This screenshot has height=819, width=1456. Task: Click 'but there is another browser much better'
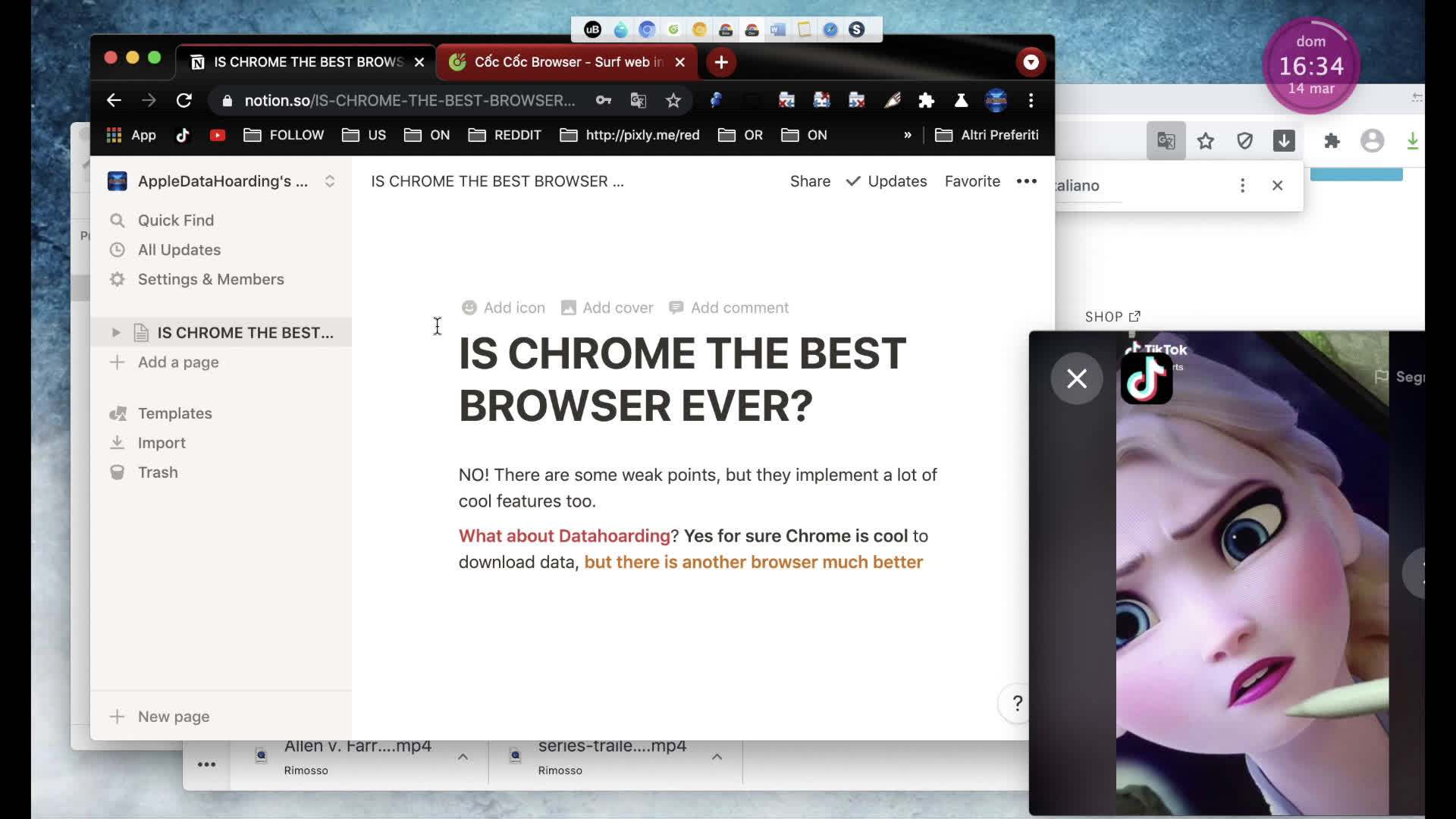point(753,562)
